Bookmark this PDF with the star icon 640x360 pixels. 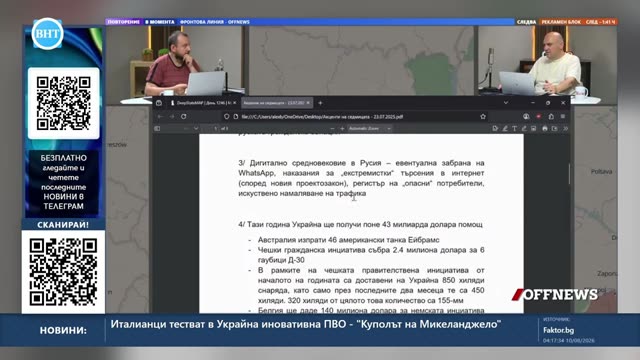point(483,116)
